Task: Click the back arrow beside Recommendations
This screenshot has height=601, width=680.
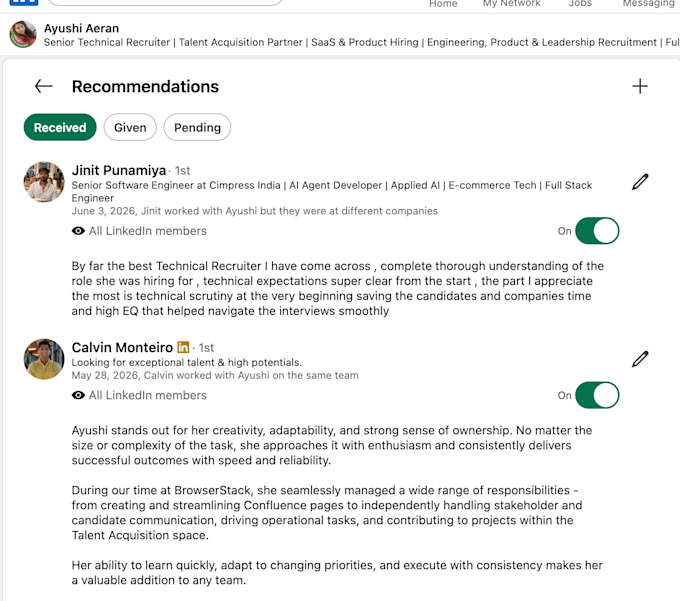Action: coord(44,86)
